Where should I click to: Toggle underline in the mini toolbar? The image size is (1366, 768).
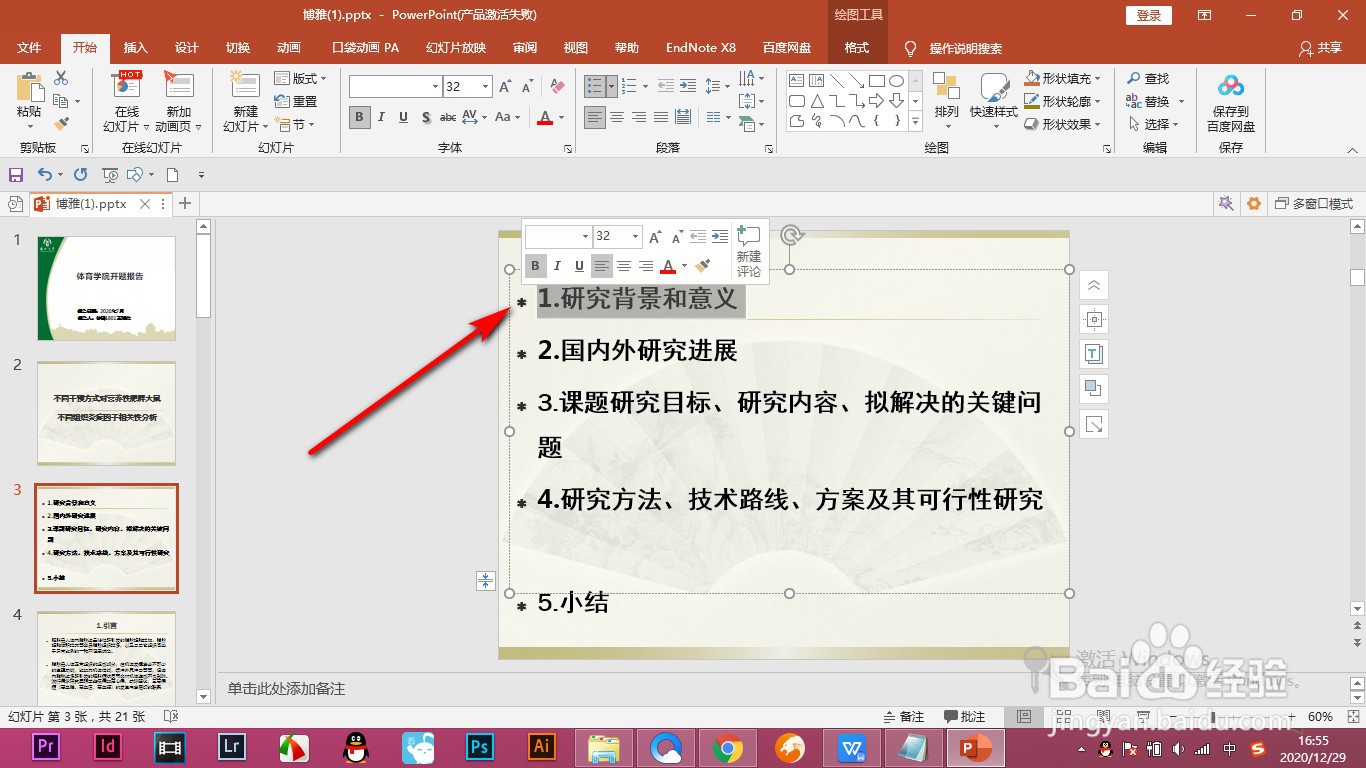point(581,265)
